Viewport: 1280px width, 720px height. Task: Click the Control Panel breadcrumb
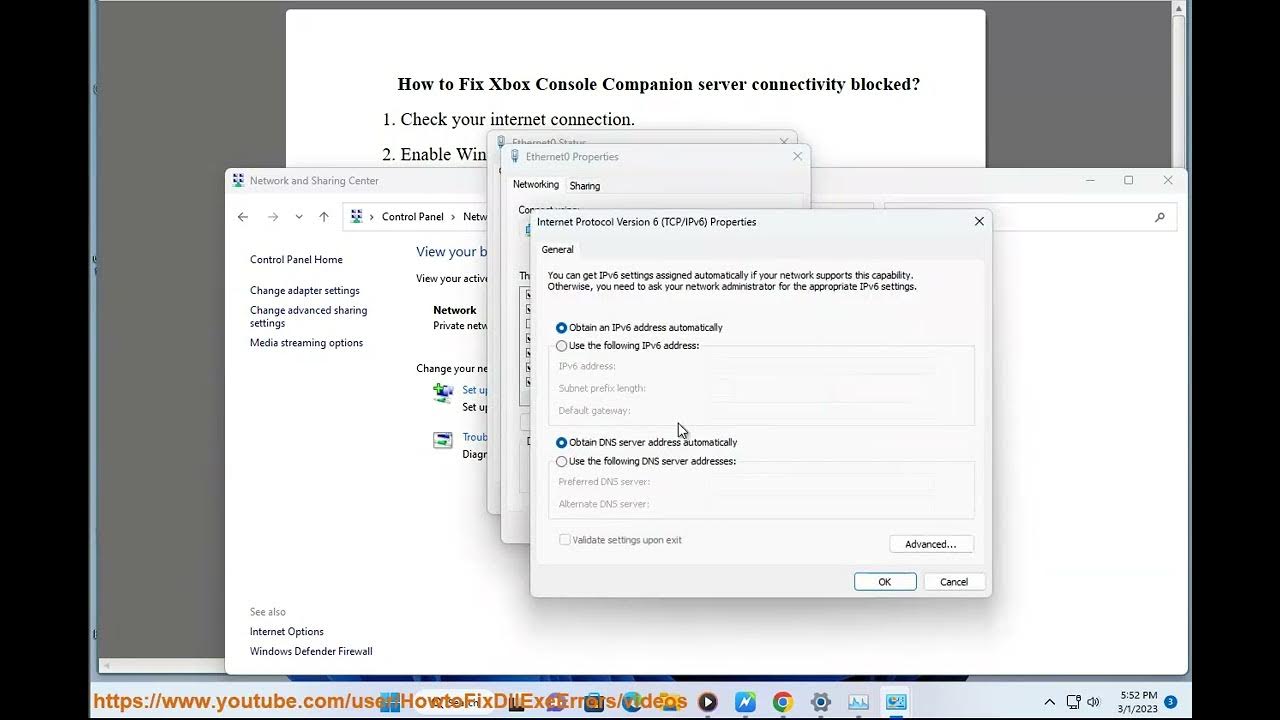tap(412, 217)
